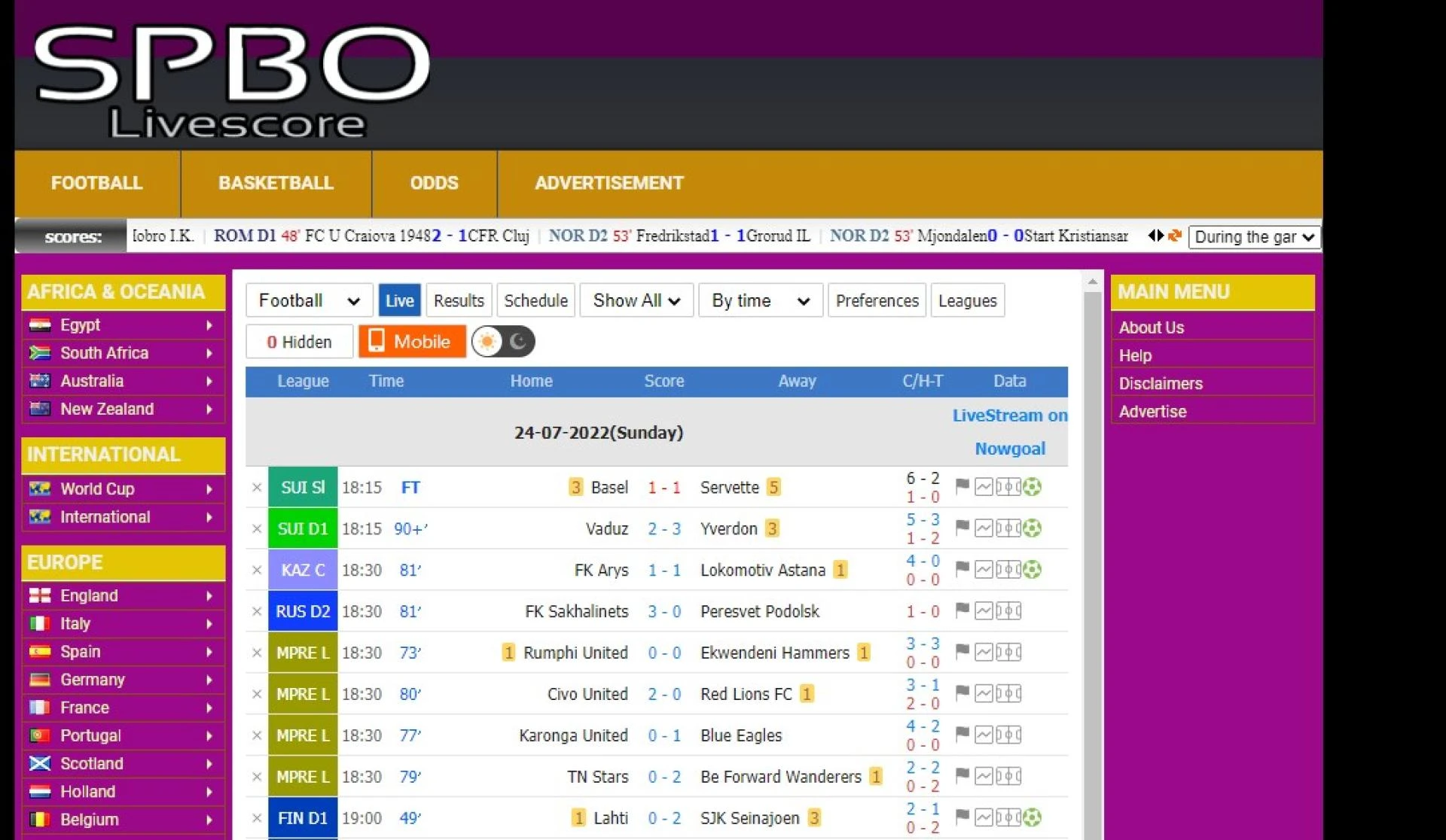Open the Show All filter dropdown
Image resolution: width=1446 pixels, height=840 pixels.
coord(636,300)
